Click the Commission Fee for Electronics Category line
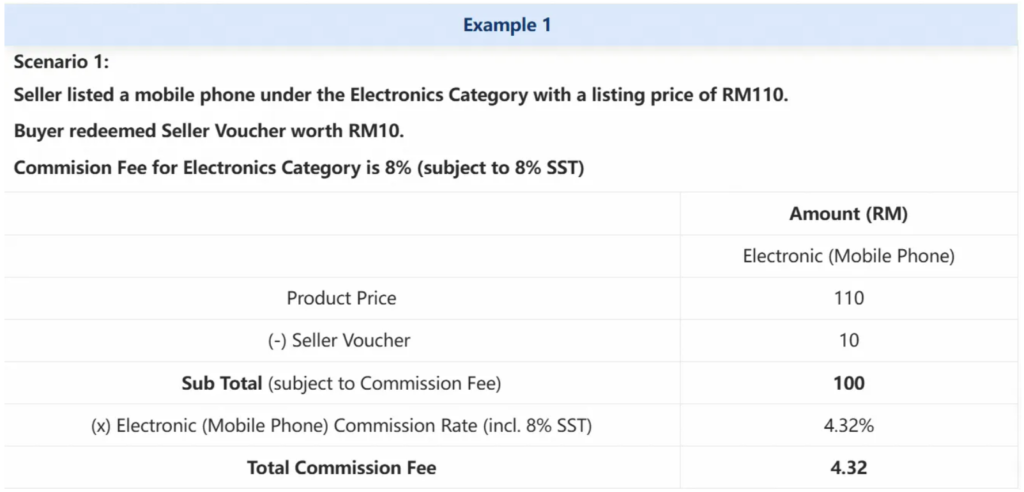The image size is (1024, 492). [x=298, y=168]
